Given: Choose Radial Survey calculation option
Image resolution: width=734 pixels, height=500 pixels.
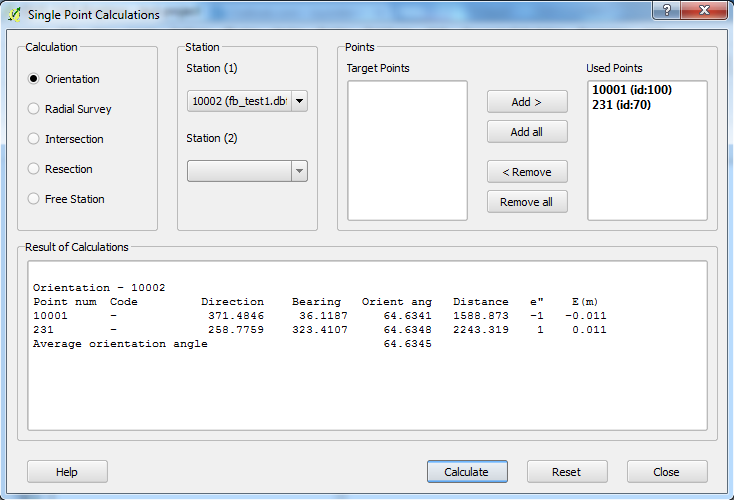Looking at the screenshot, I should click(35, 109).
